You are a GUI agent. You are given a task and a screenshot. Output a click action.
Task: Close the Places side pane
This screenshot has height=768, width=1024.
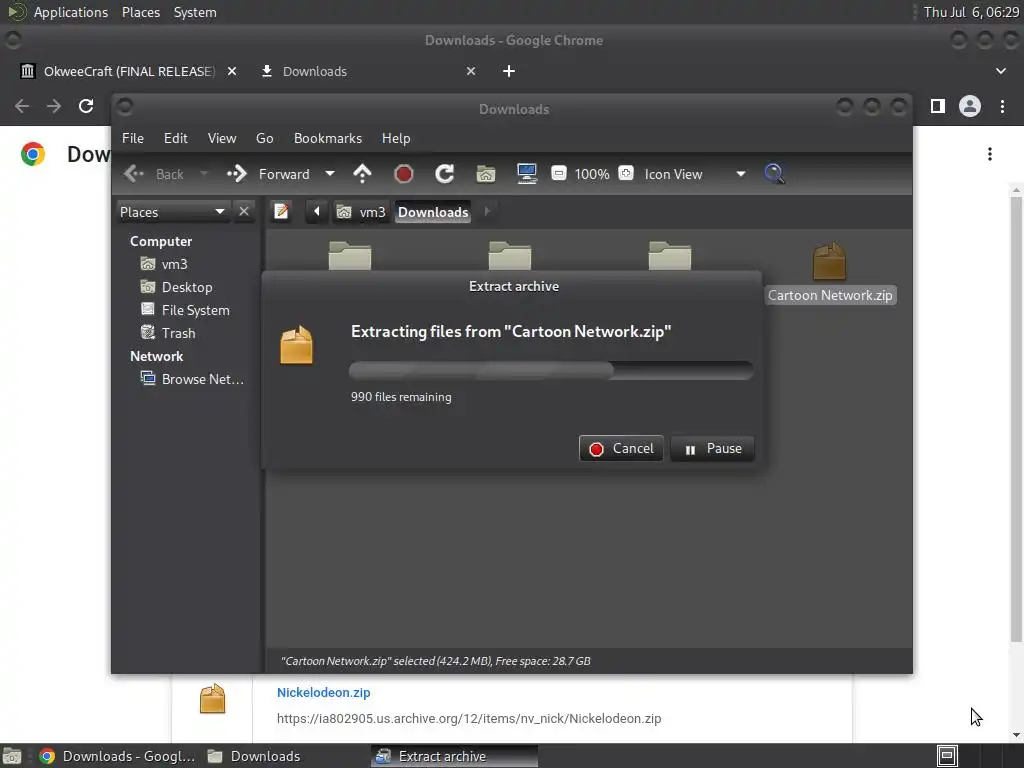[x=244, y=212]
